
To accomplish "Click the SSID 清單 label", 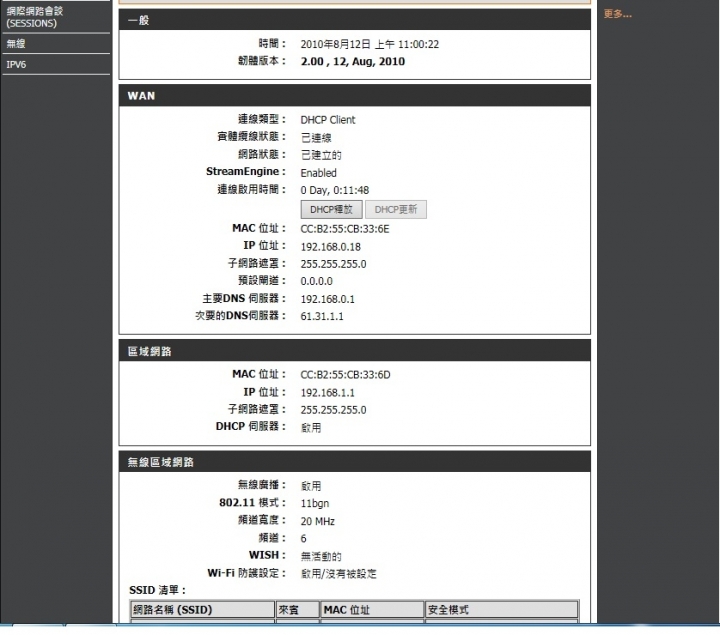I will click(157, 590).
